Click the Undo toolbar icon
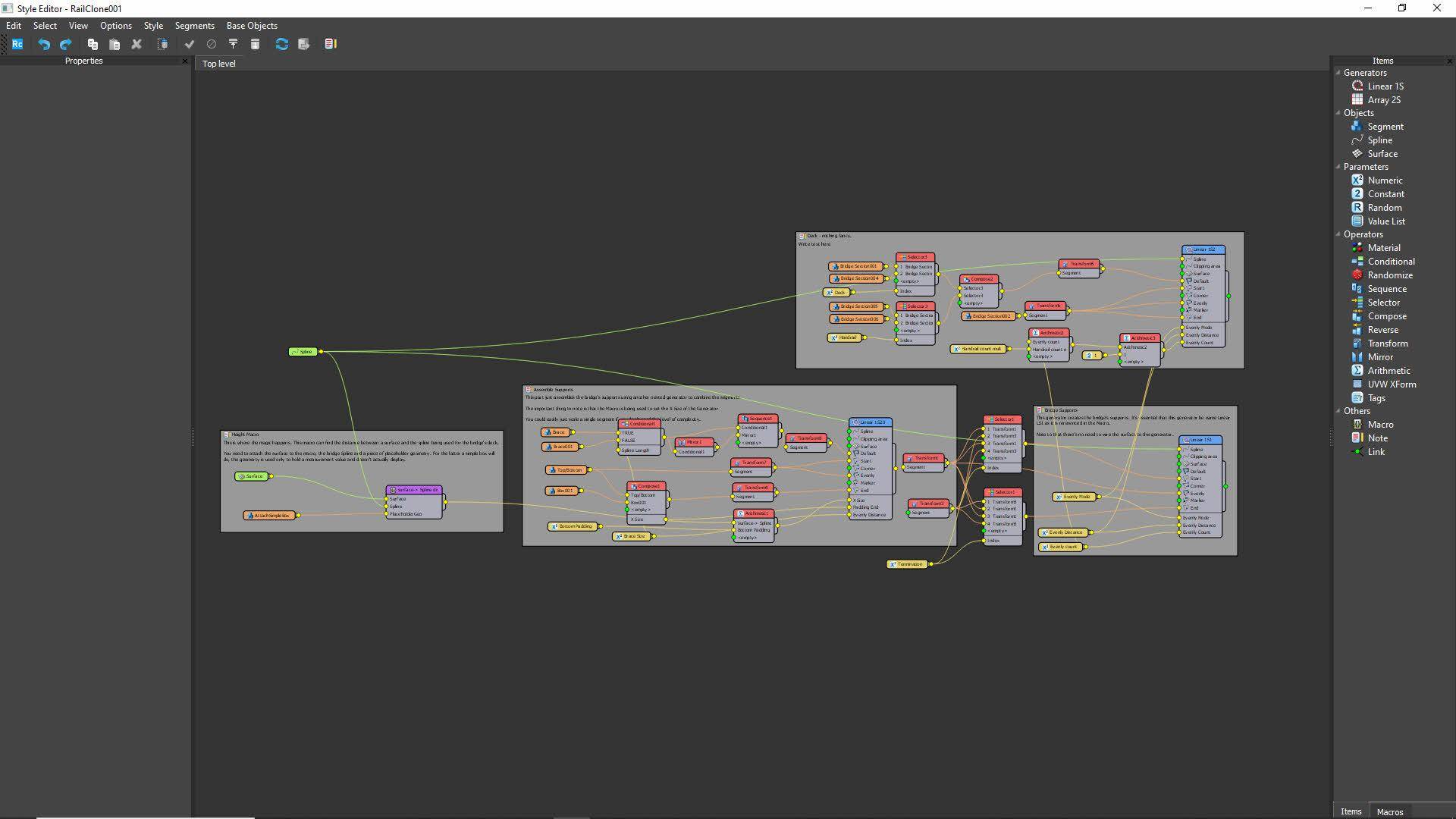1456x819 pixels. (x=43, y=44)
